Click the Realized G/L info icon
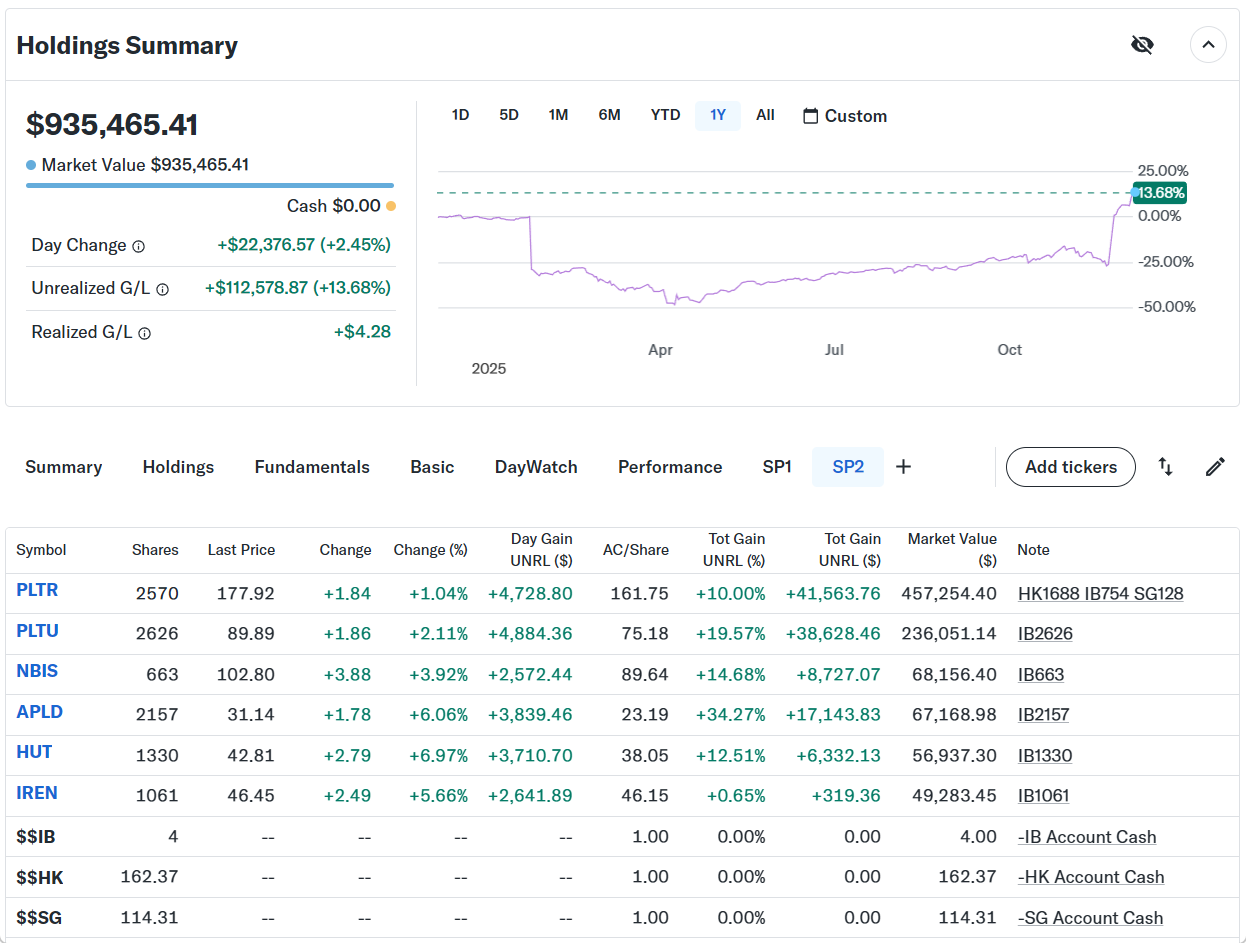 [144, 333]
